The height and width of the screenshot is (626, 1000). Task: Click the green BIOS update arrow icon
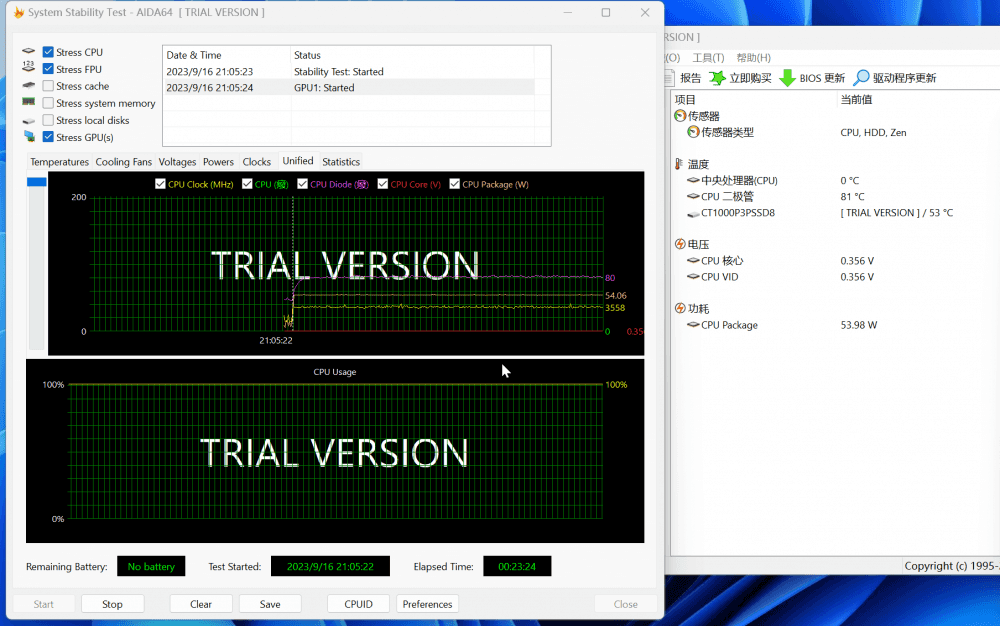click(x=787, y=78)
